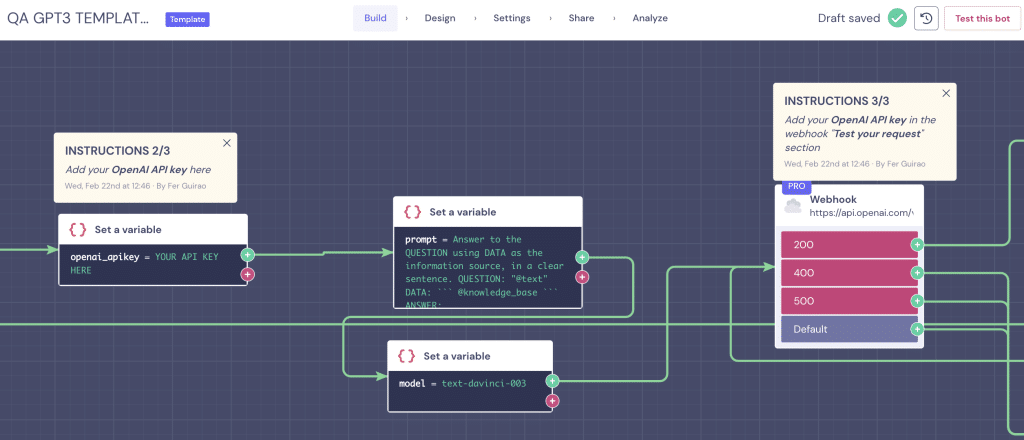
Task: Close the INSTRUCTIONS 2/3 note
Action: click(x=227, y=143)
